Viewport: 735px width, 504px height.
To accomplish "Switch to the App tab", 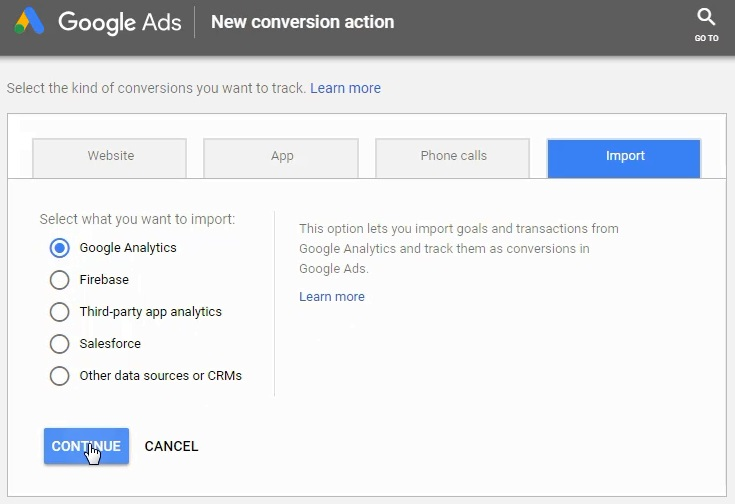I will tap(281, 158).
